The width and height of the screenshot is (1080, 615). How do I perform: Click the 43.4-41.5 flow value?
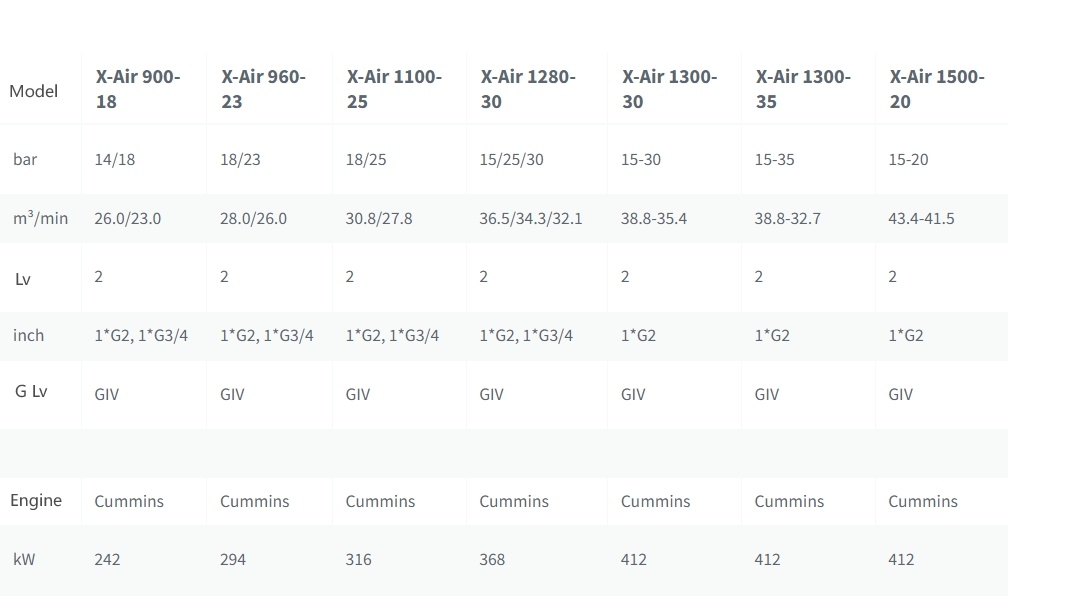(x=921, y=218)
